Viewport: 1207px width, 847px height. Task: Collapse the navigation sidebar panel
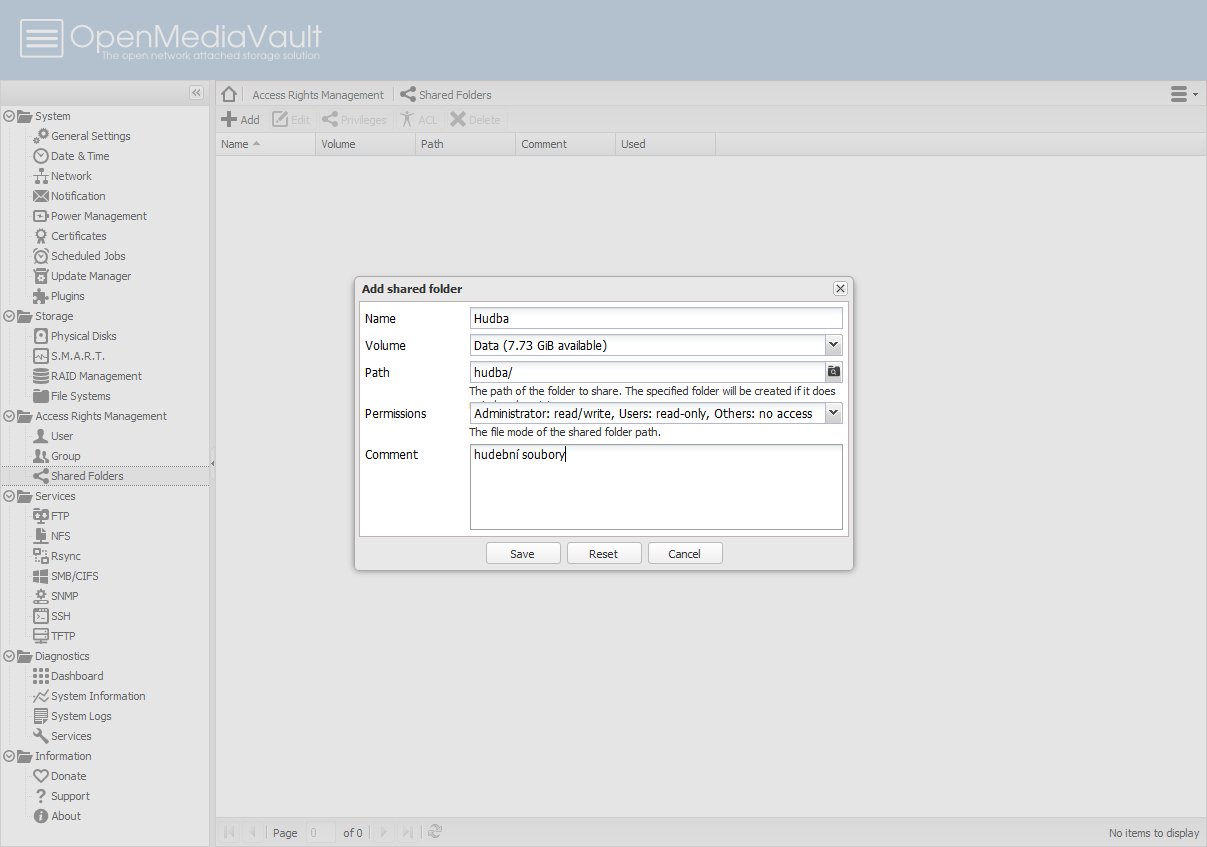click(196, 93)
